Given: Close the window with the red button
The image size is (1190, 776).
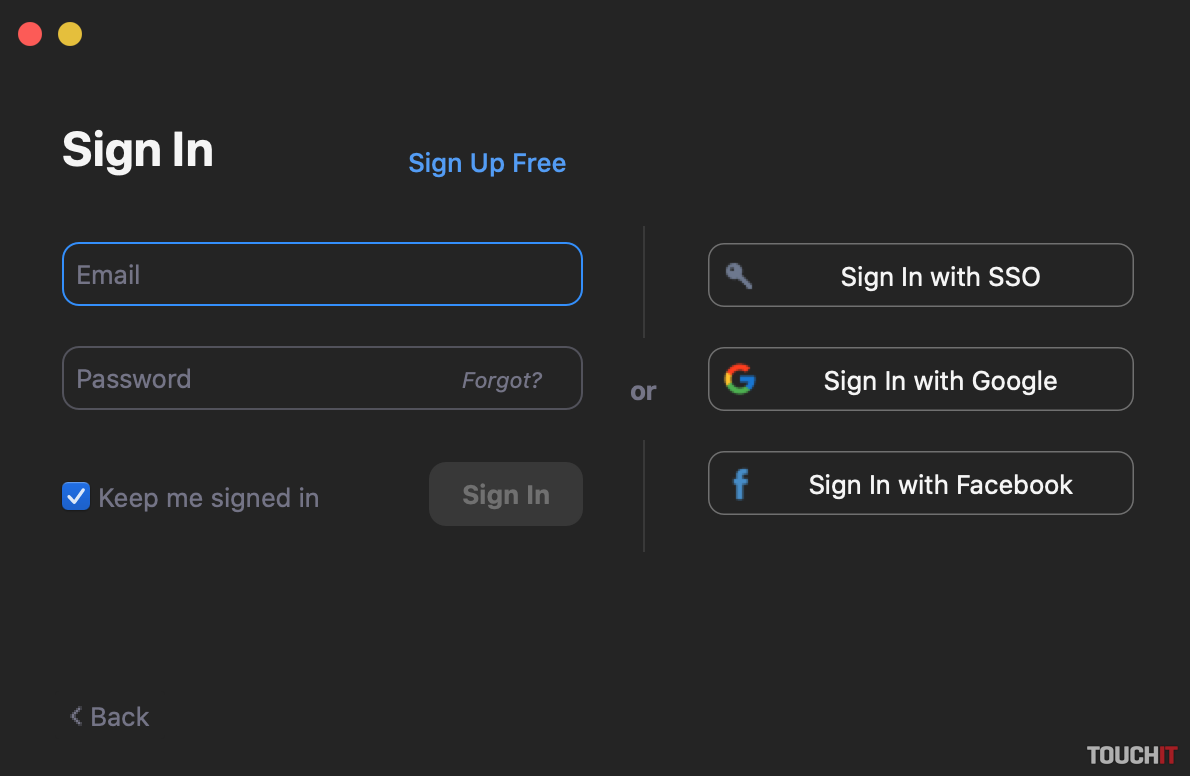Looking at the screenshot, I should pos(30,34).
